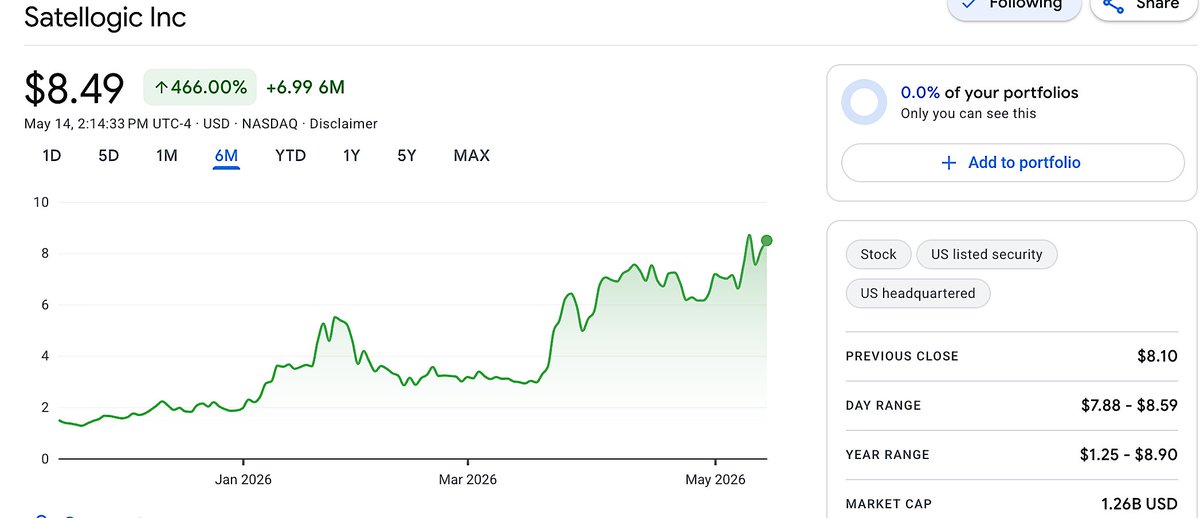Select the 1Y time range tab

pyautogui.click(x=351, y=156)
